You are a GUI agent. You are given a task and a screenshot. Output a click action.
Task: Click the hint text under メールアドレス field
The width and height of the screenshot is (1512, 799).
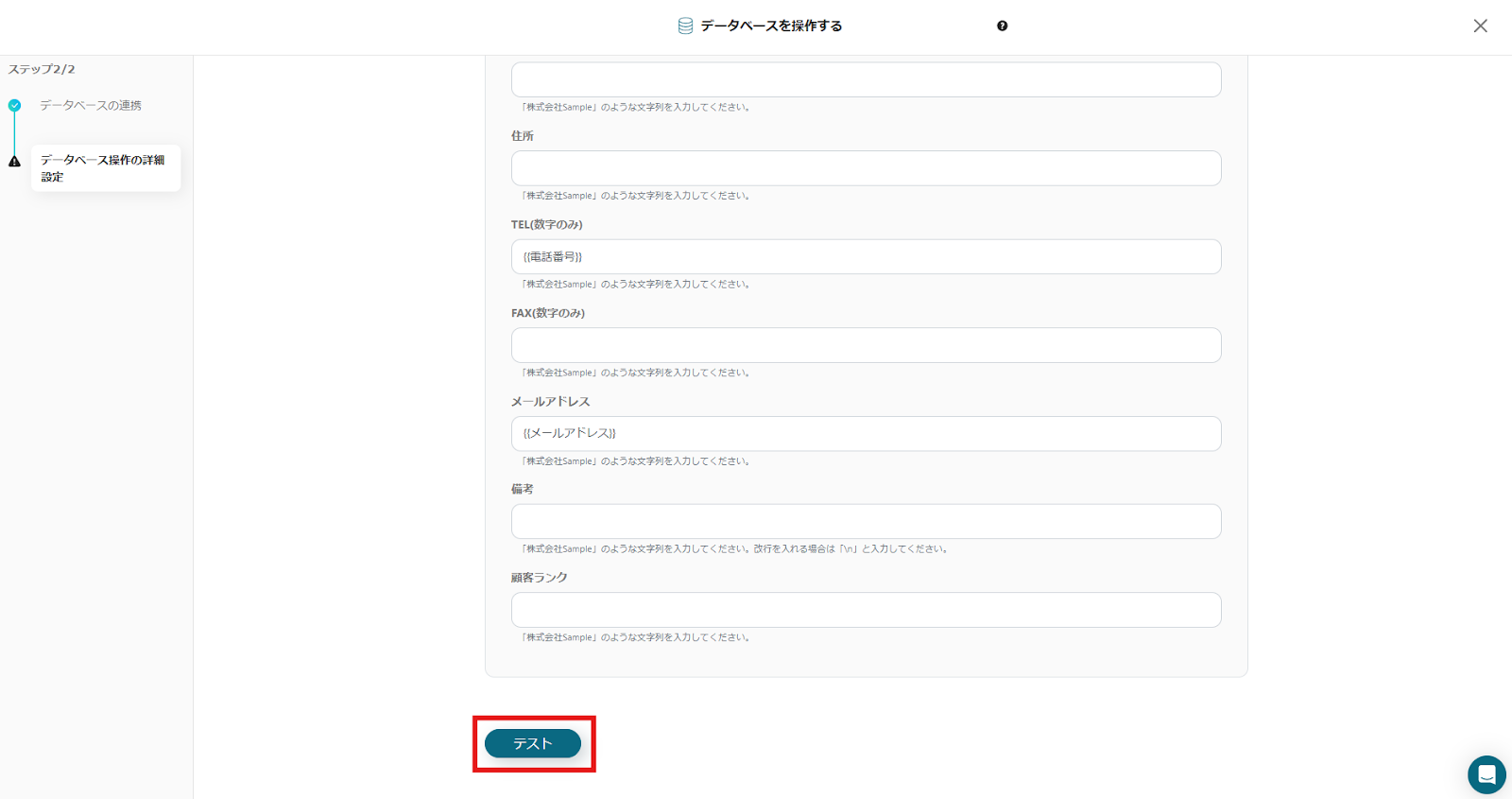(637, 461)
